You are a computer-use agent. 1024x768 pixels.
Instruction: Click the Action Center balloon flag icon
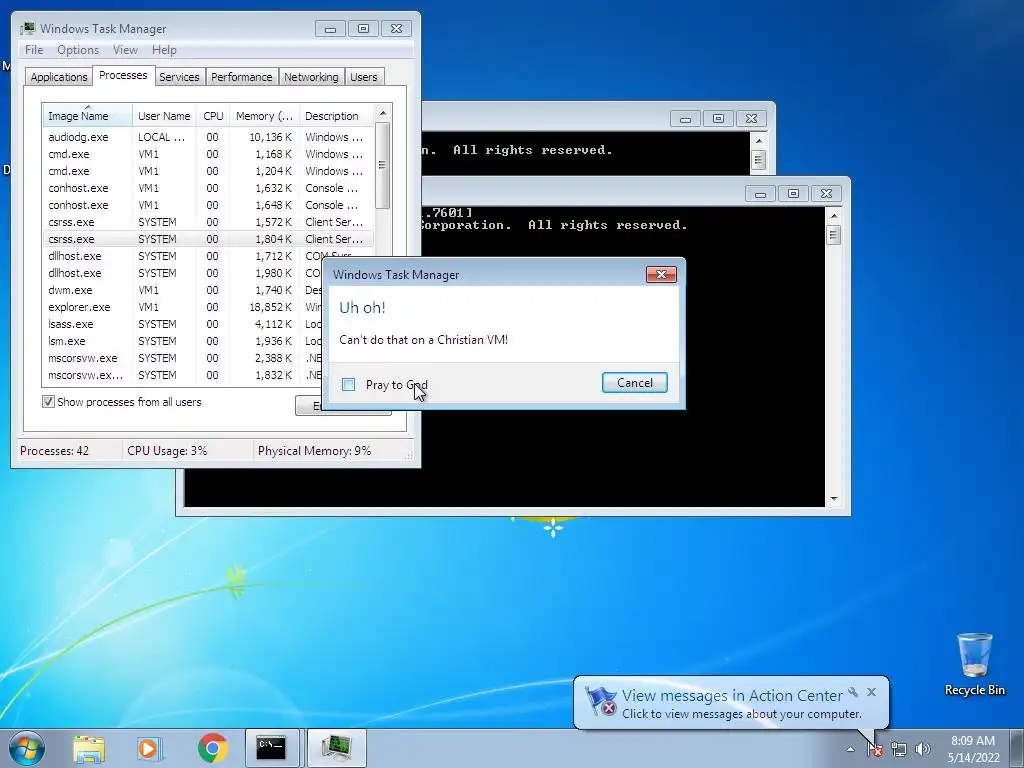point(601,701)
